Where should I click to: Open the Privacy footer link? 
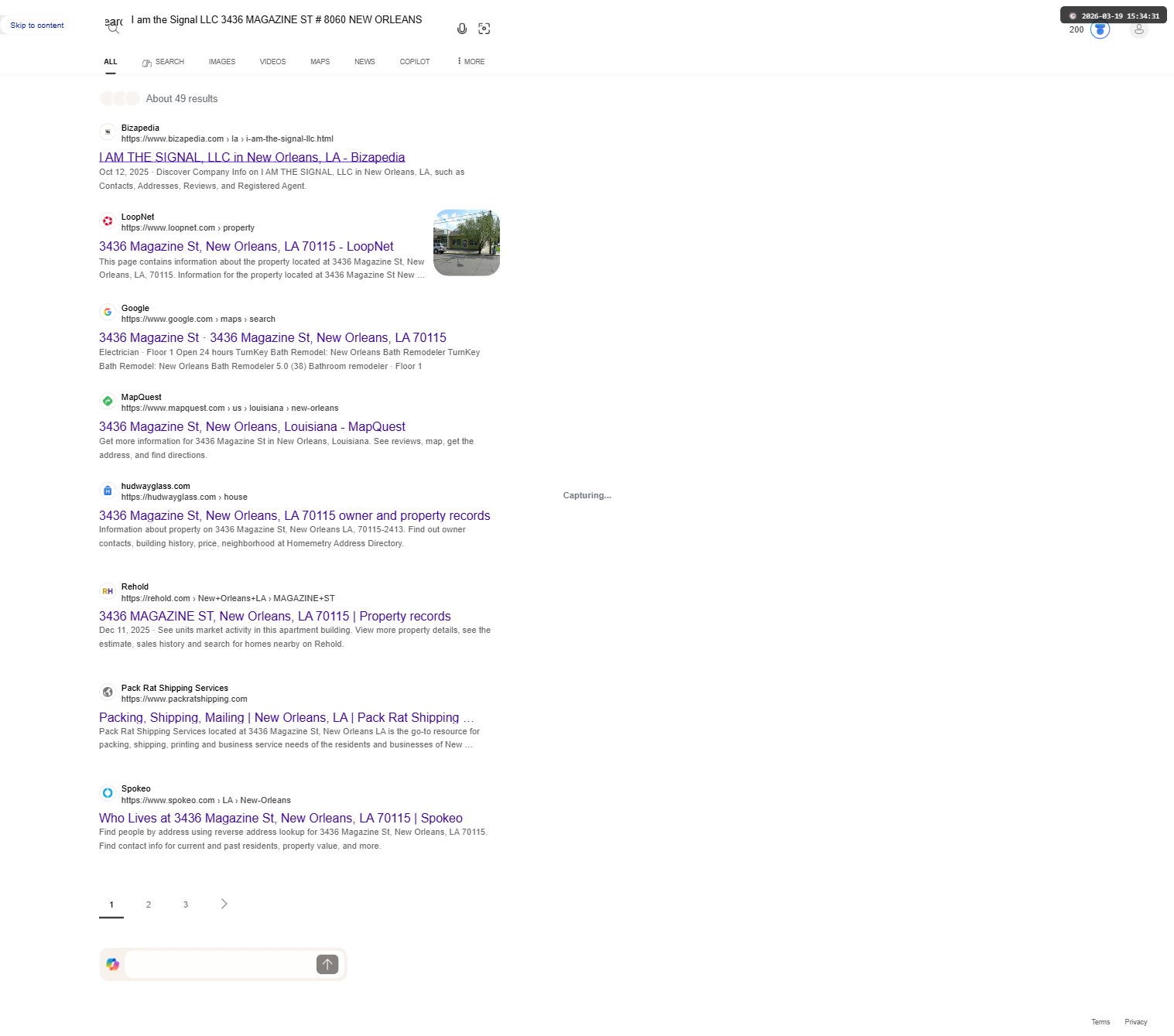(1136, 1022)
